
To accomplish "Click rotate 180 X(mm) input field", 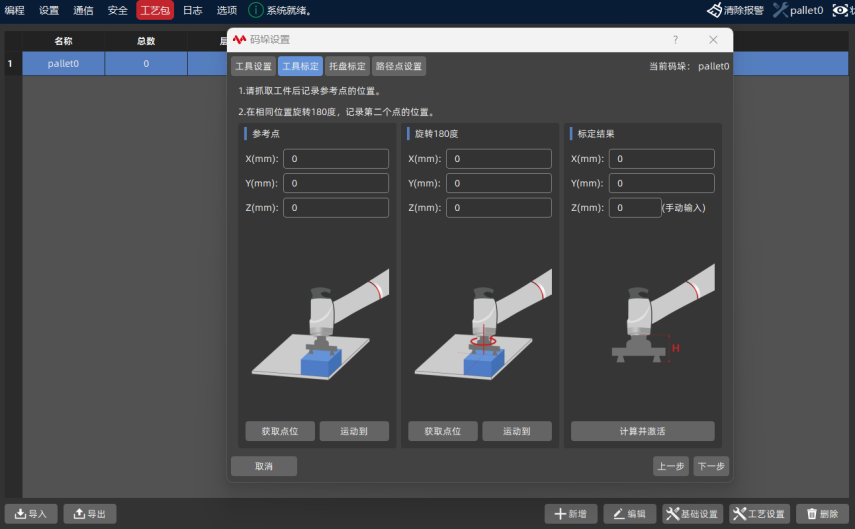I will pos(499,159).
